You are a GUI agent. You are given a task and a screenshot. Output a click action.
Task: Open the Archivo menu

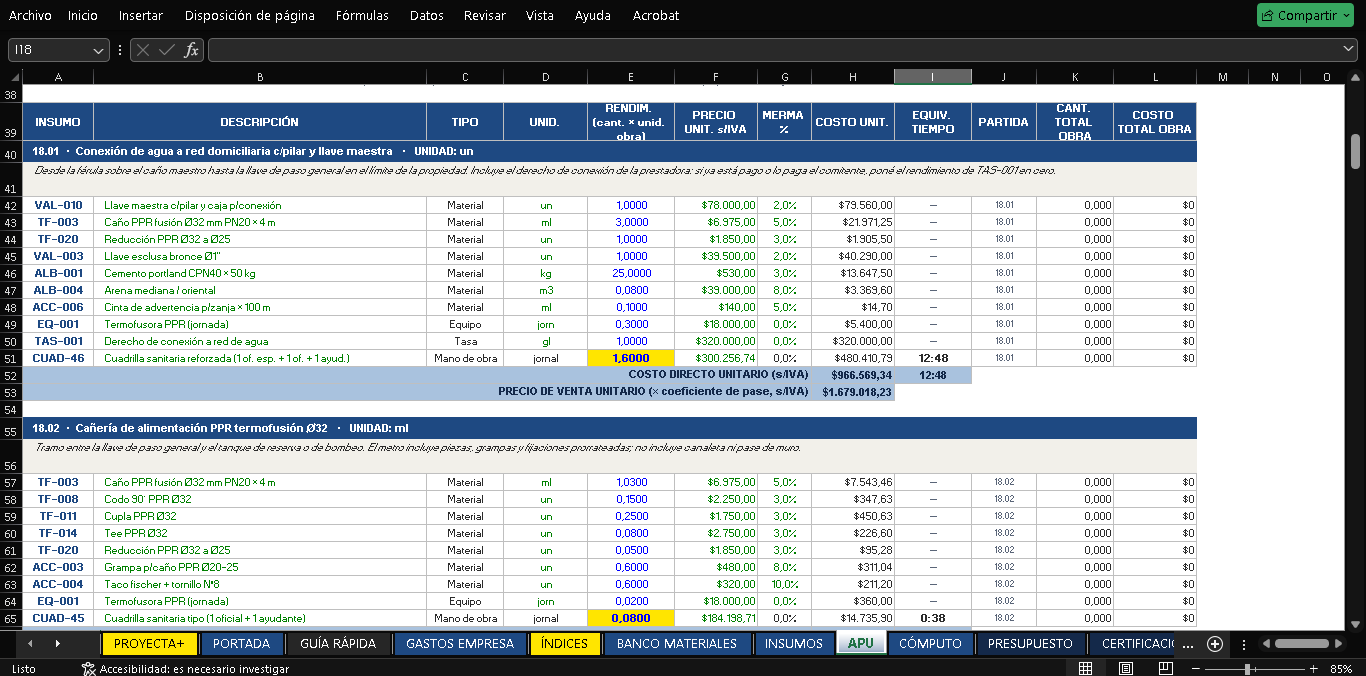pos(30,15)
